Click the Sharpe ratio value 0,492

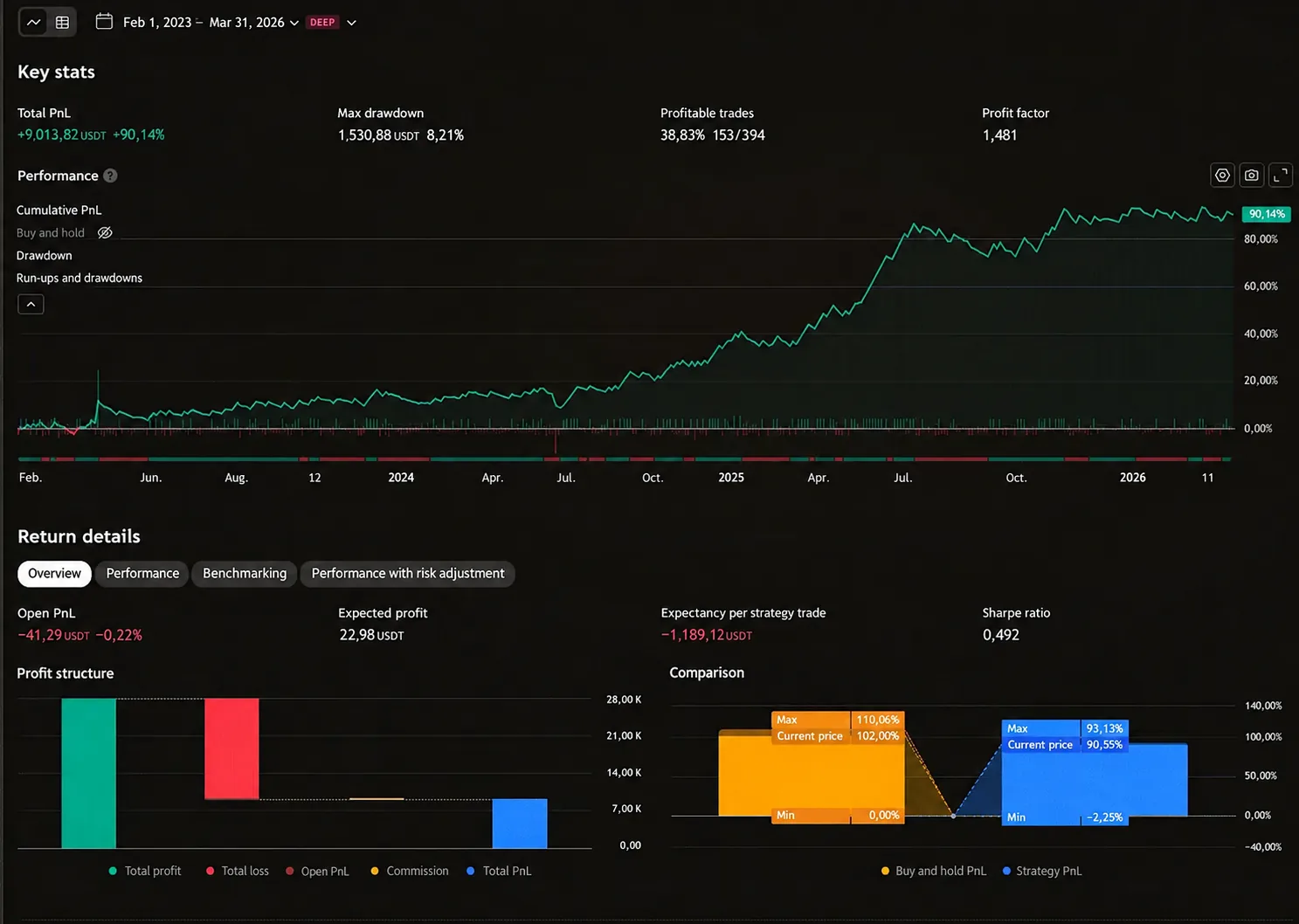click(1001, 635)
